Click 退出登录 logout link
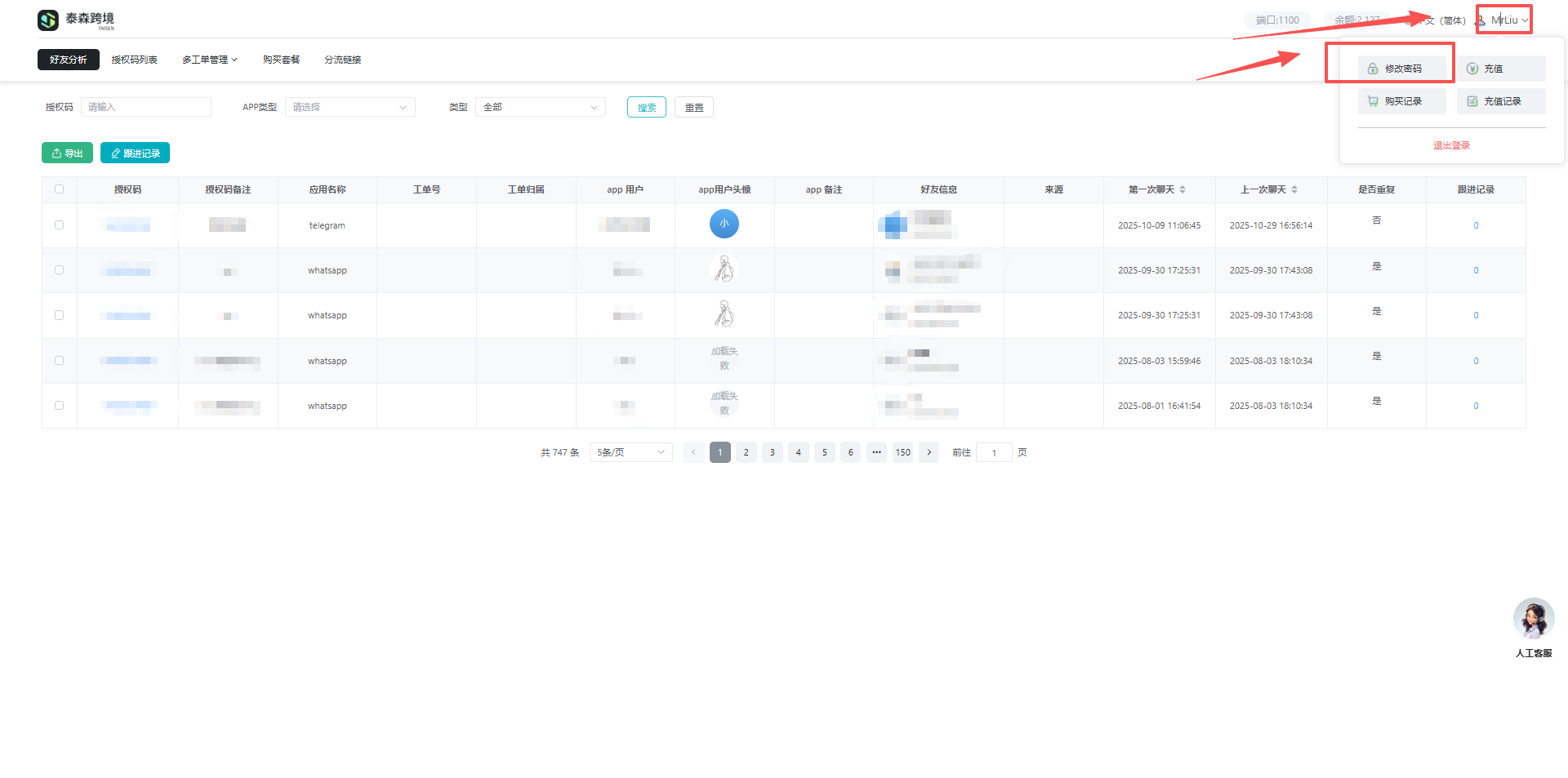This screenshot has width=1568, height=778. coord(1451,145)
